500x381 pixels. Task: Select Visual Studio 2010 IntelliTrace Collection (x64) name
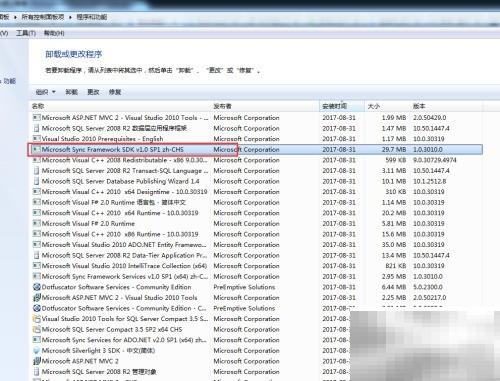point(124,266)
